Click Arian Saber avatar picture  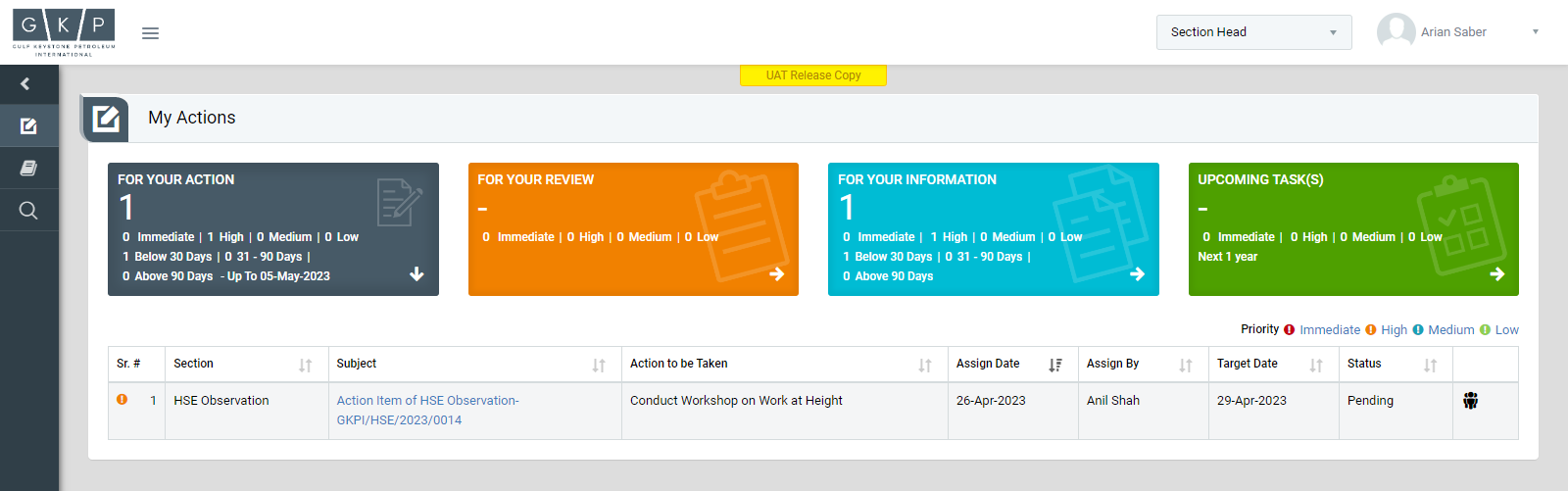pos(1396,31)
